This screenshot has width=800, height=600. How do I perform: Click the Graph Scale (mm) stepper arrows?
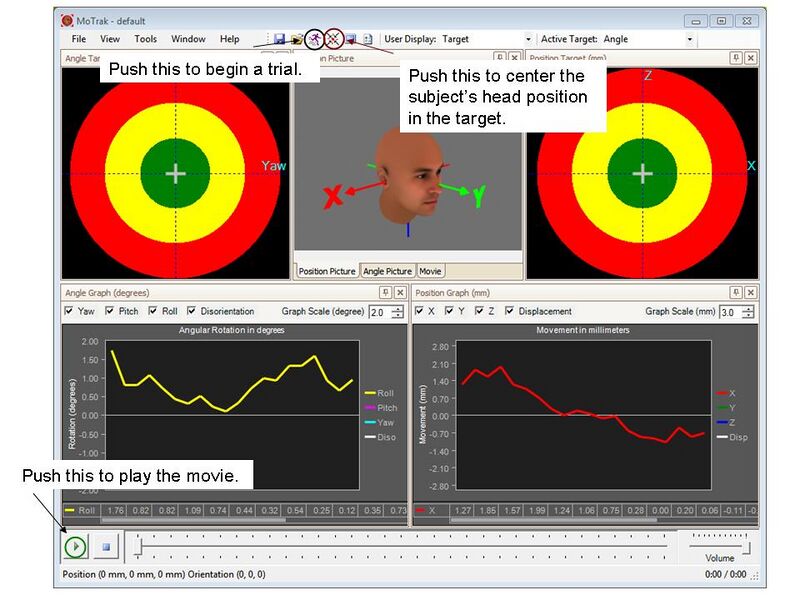point(748,312)
